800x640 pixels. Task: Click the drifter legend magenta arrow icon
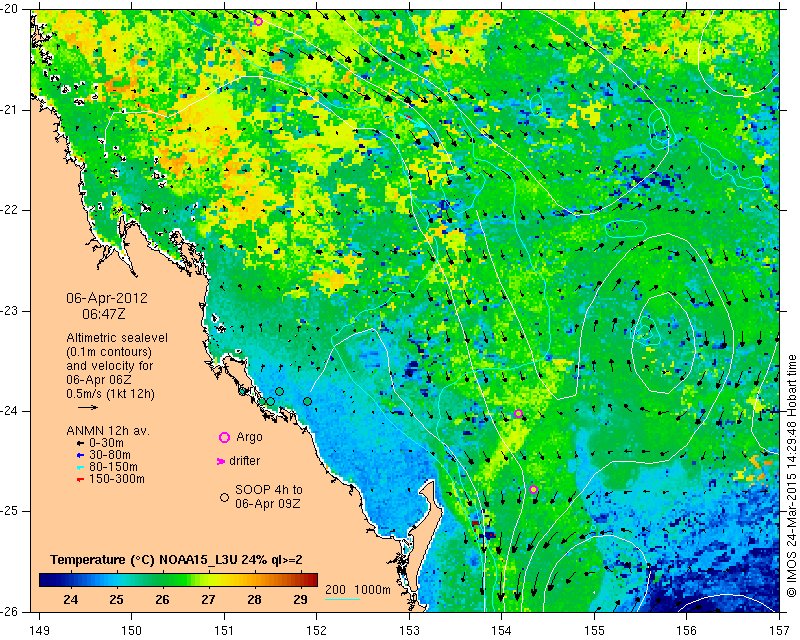[221, 461]
